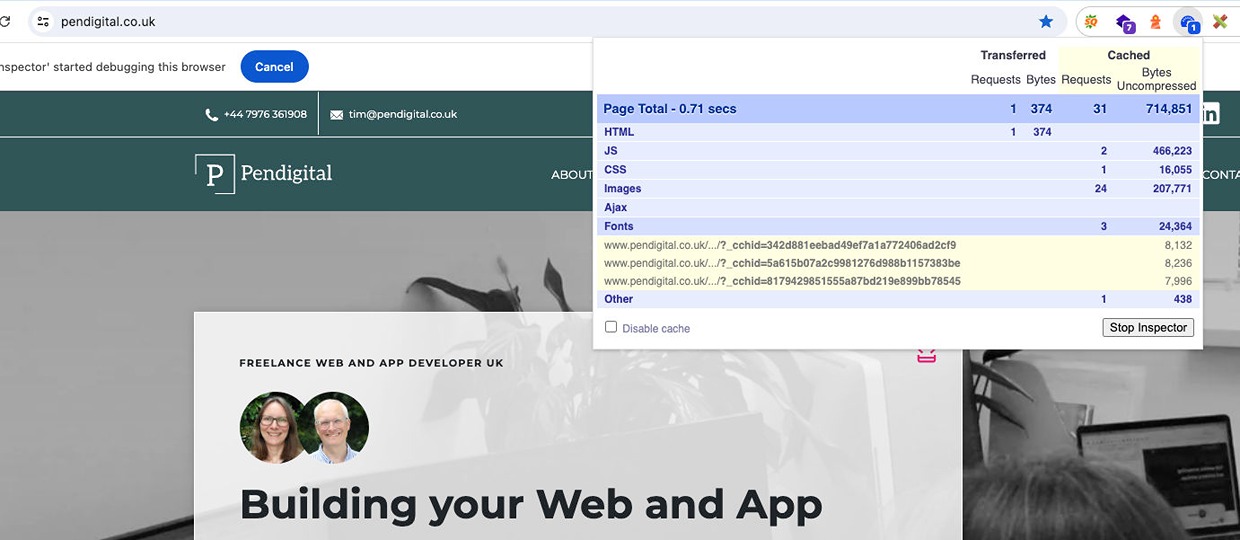The height and width of the screenshot is (540, 1240).
Task: Click the woman's profile photo
Action: click(x=273, y=427)
